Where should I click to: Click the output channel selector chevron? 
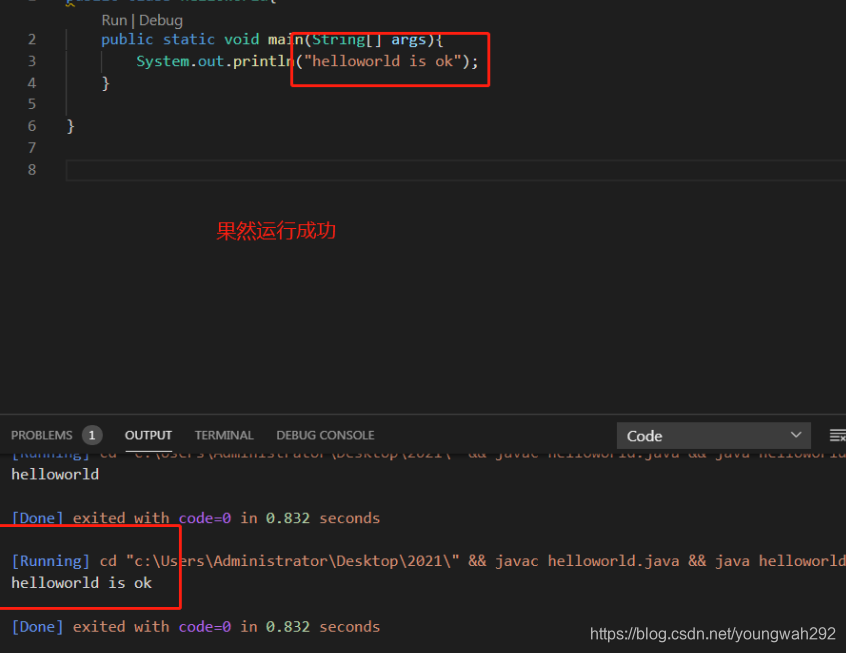(797, 436)
